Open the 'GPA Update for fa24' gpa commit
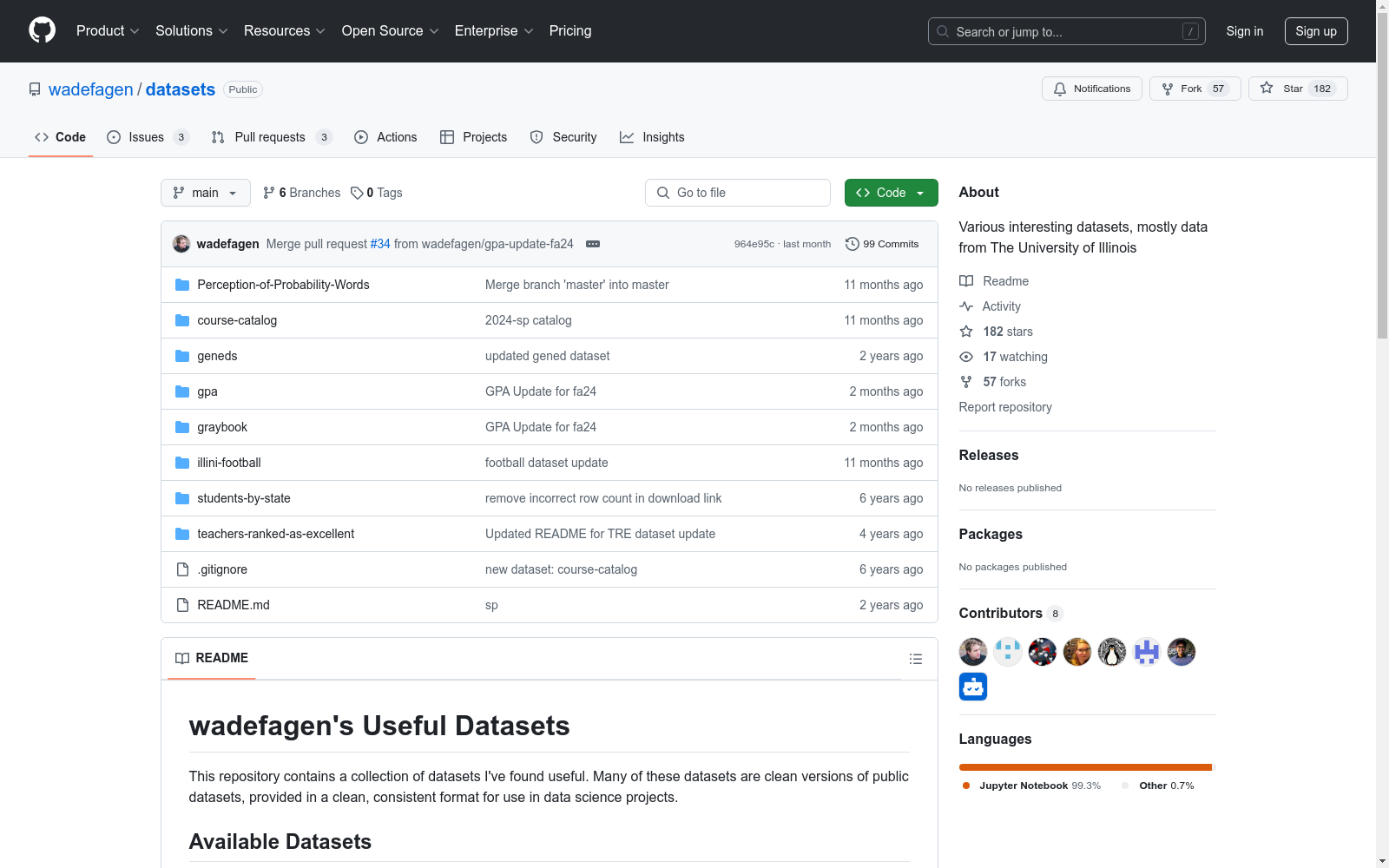1389x868 pixels. point(541,391)
